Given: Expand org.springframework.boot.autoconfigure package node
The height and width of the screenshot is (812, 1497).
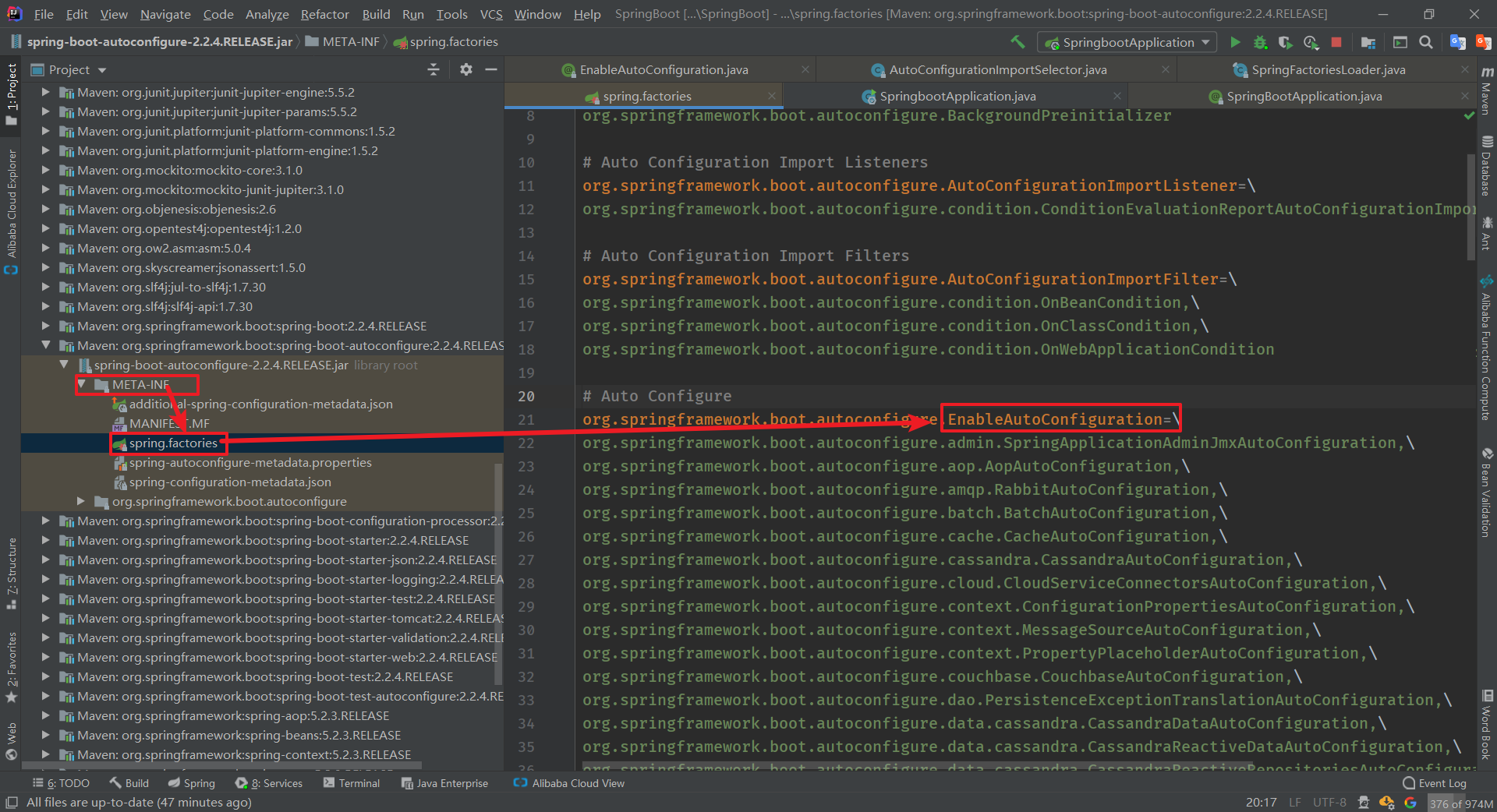Looking at the screenshot, I should click(x=81, y=501).
